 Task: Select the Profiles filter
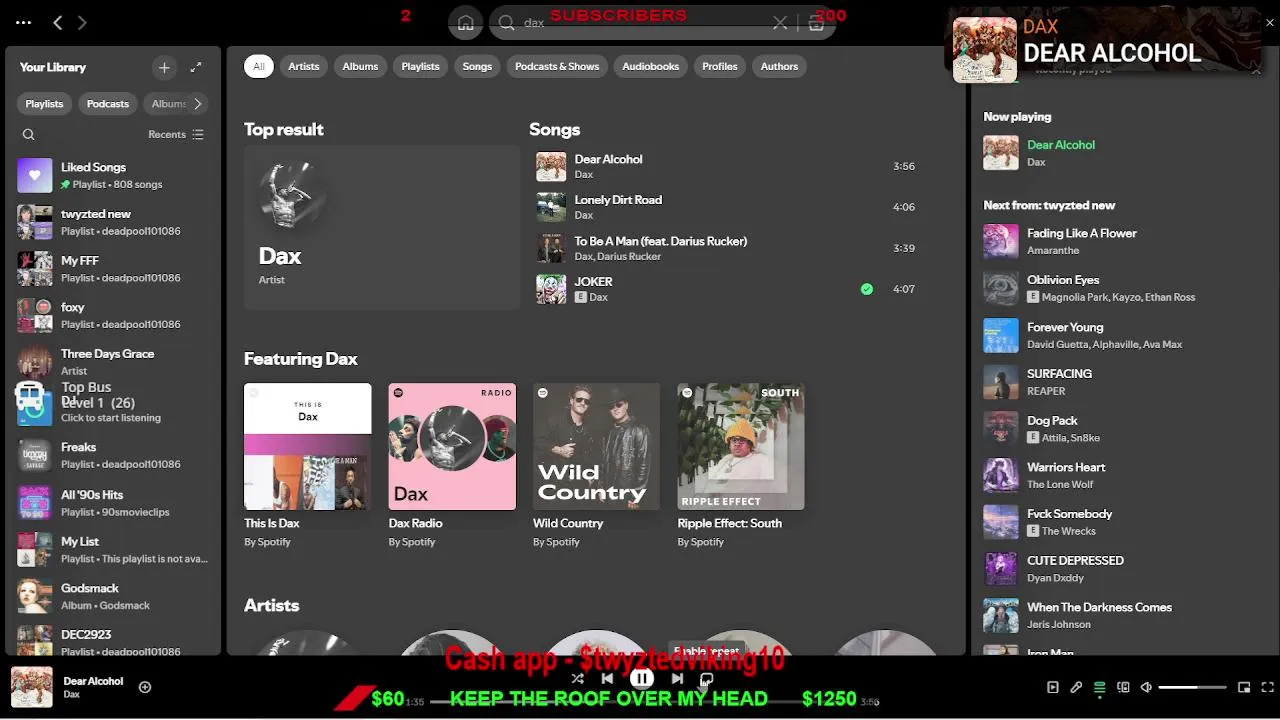(720, 66)
